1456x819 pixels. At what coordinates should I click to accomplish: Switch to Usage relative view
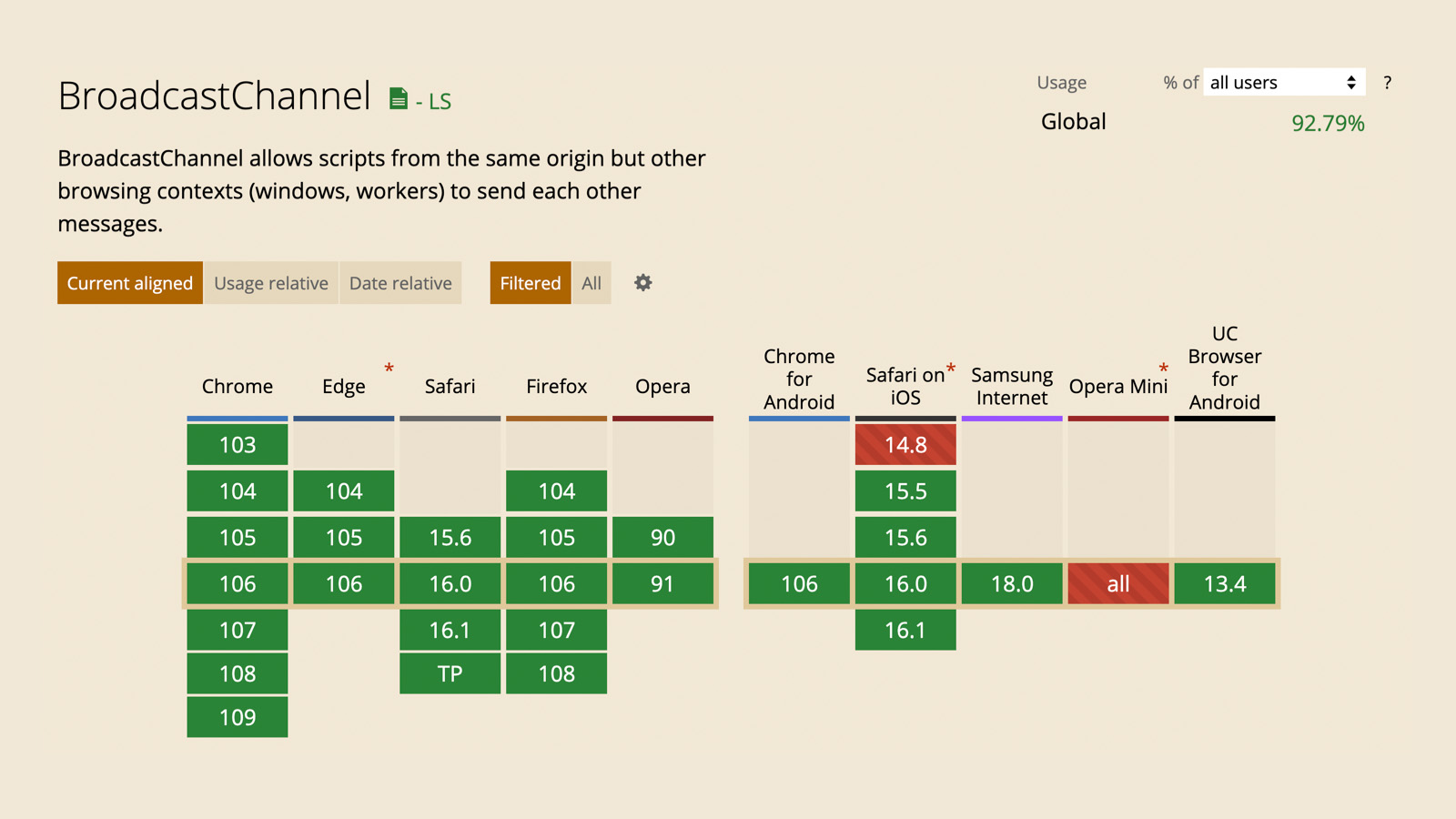[271, 283]
